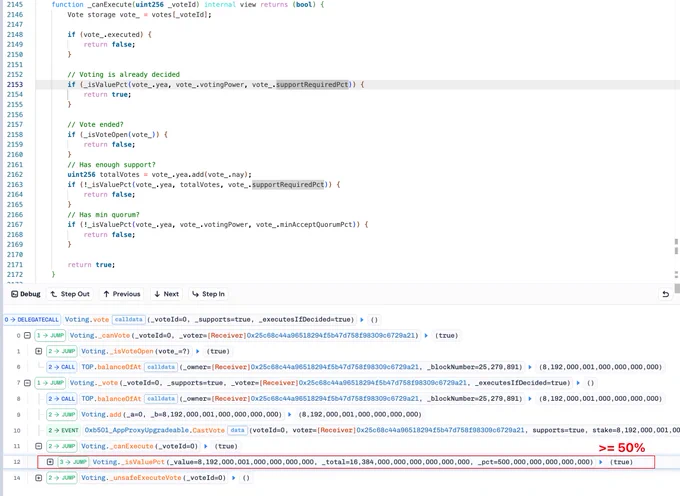680x496 pixels.
Task: Open the Voting._isVoteOpen function link
Action: pyautogui.click(x=117, y=351)
